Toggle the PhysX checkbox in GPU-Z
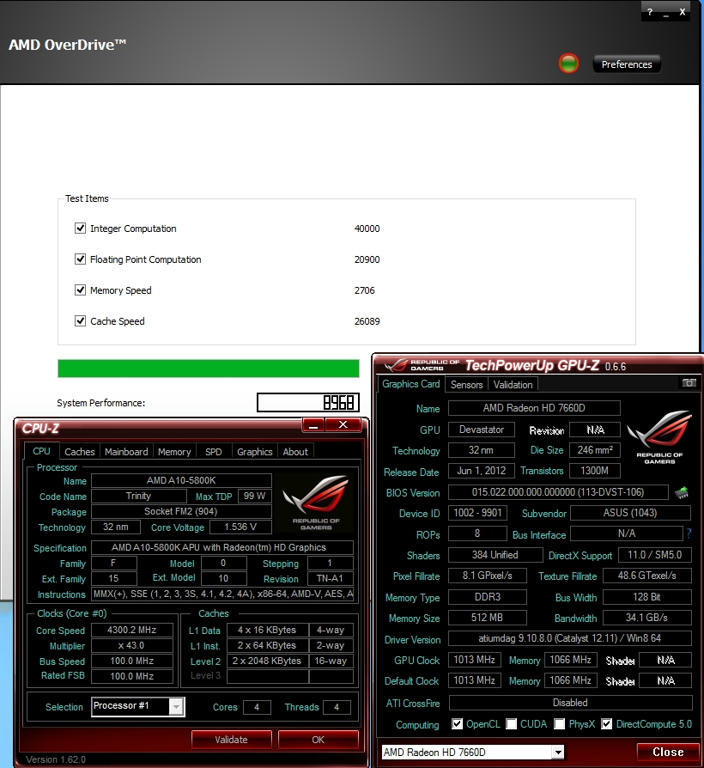The height and width of the screenshot is (768, 704). [x=559, y=724]
